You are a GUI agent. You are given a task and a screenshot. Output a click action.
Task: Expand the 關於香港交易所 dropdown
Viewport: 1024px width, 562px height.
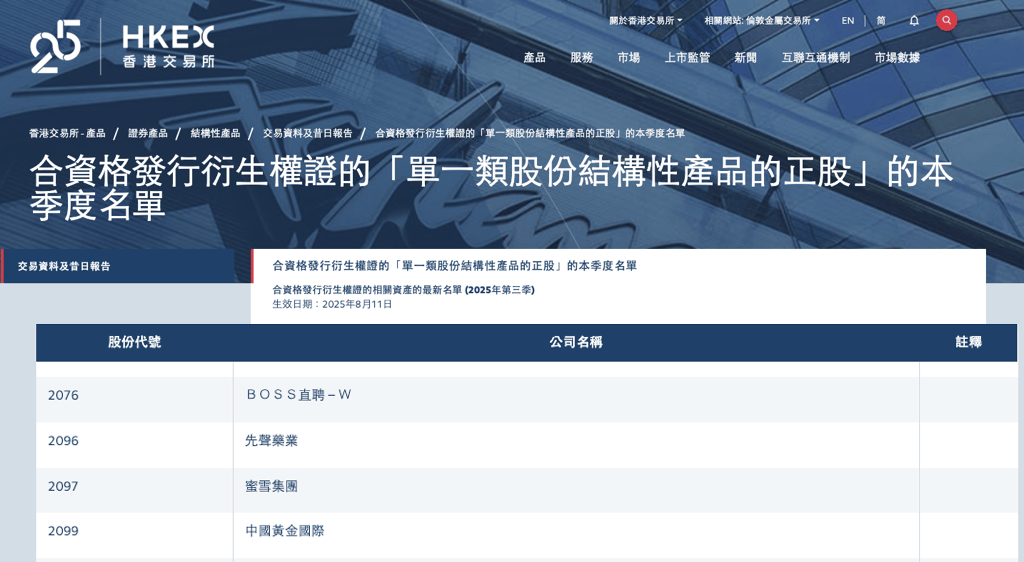[x=646, y=21]
